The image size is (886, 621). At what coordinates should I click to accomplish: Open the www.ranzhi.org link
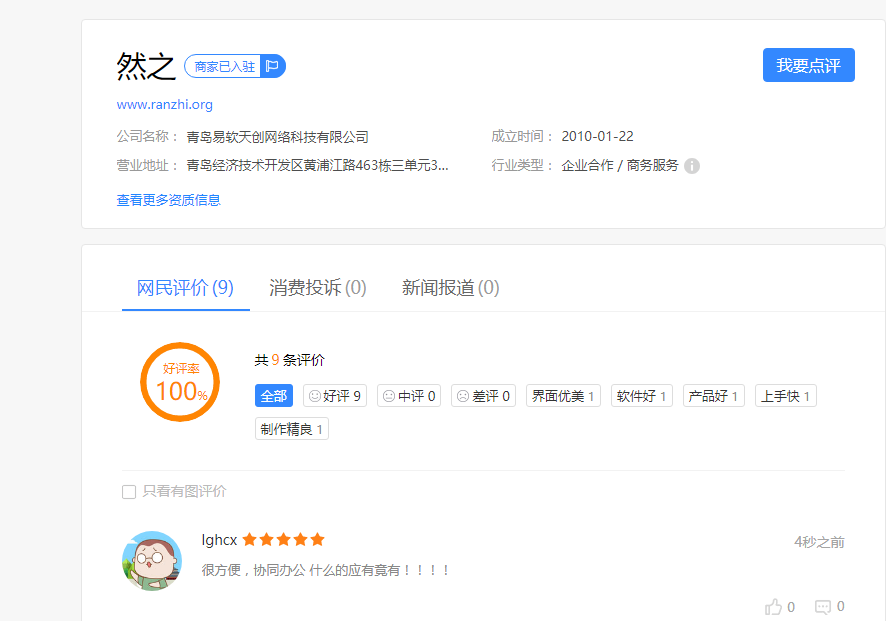coord(164,105)
